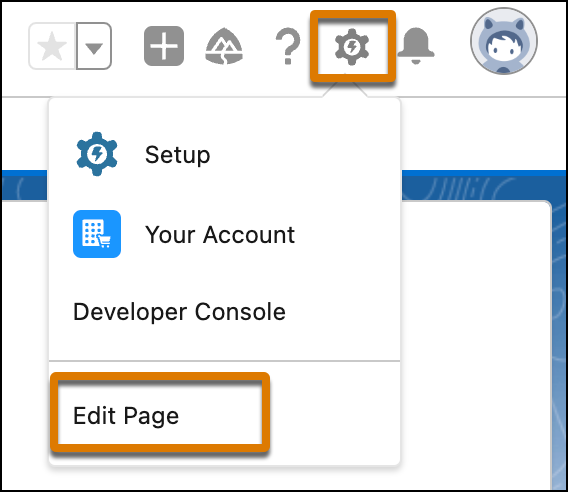The width and height of the screenshot is (568, 492).
Task: Open the Notifications bell
Action: point(416,46)
